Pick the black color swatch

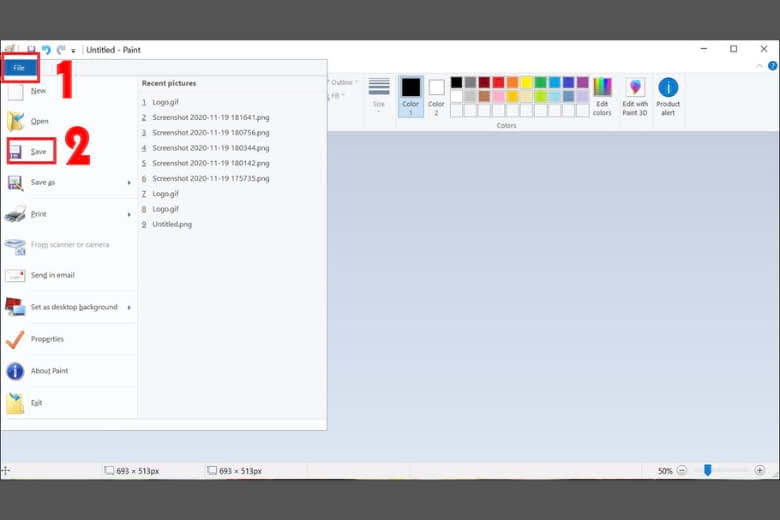pyautogui.click(x=456, y=82)
